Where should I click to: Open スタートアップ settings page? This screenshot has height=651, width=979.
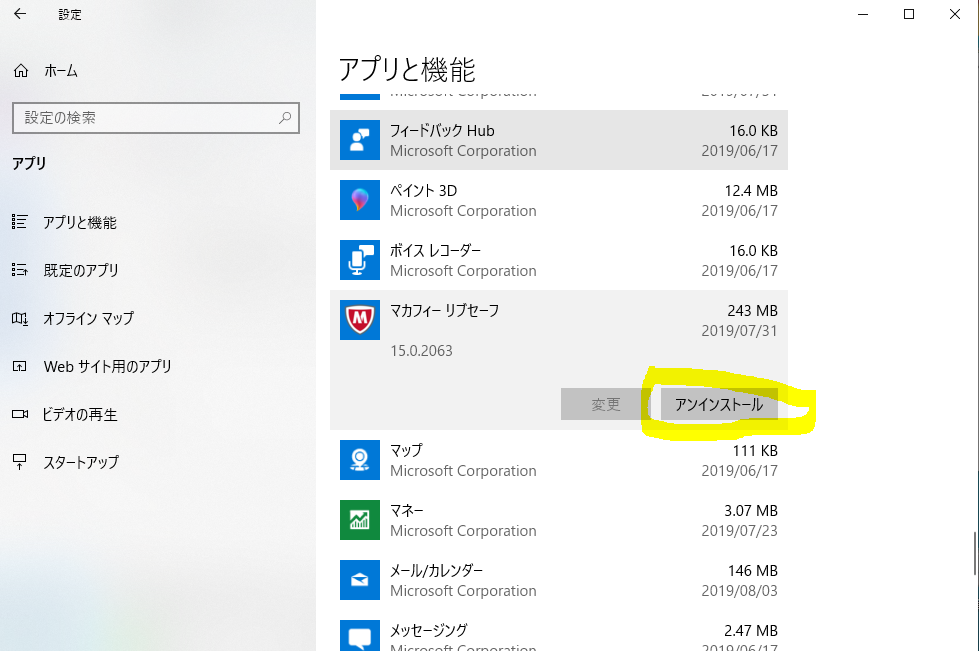point(81,463)
